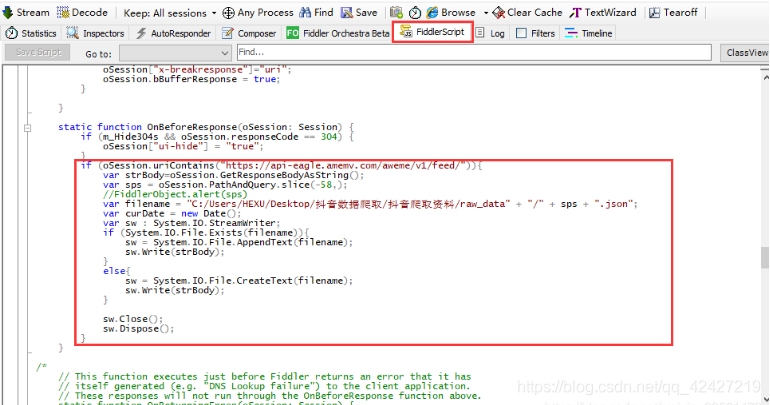Click the stopwatch timer toolbar icon
This screenshot has width=770, height=405.
click(x=415, y=13)
